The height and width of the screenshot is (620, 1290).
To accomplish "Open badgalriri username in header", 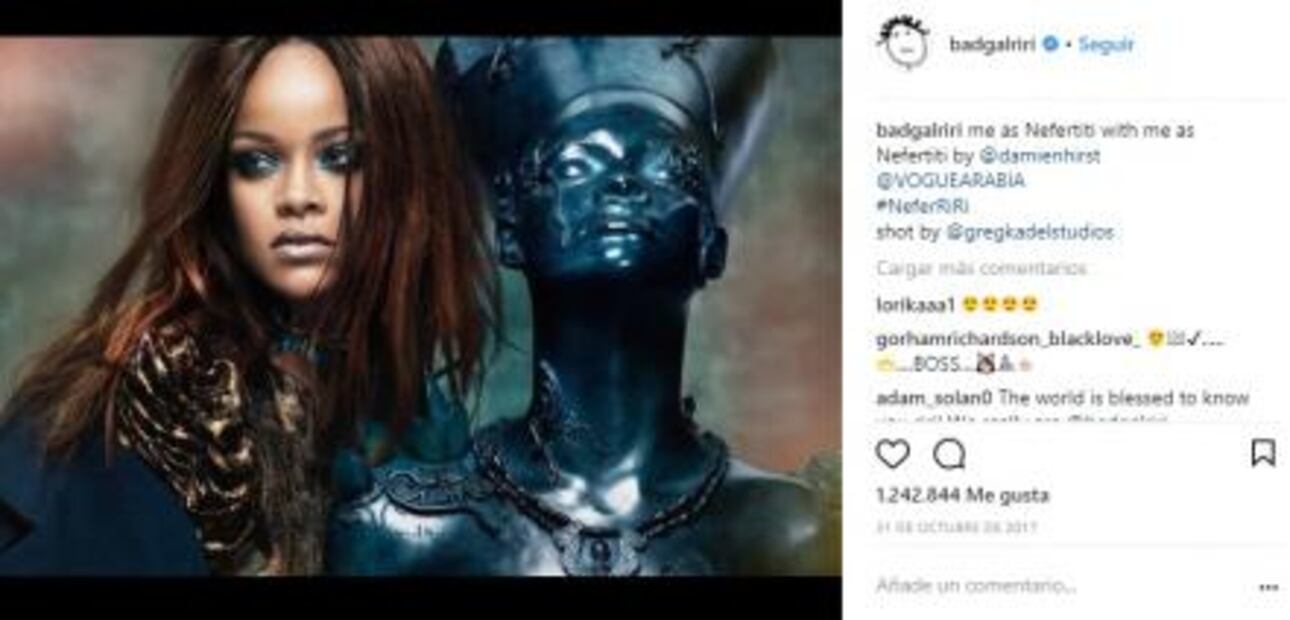I will 992,44.
